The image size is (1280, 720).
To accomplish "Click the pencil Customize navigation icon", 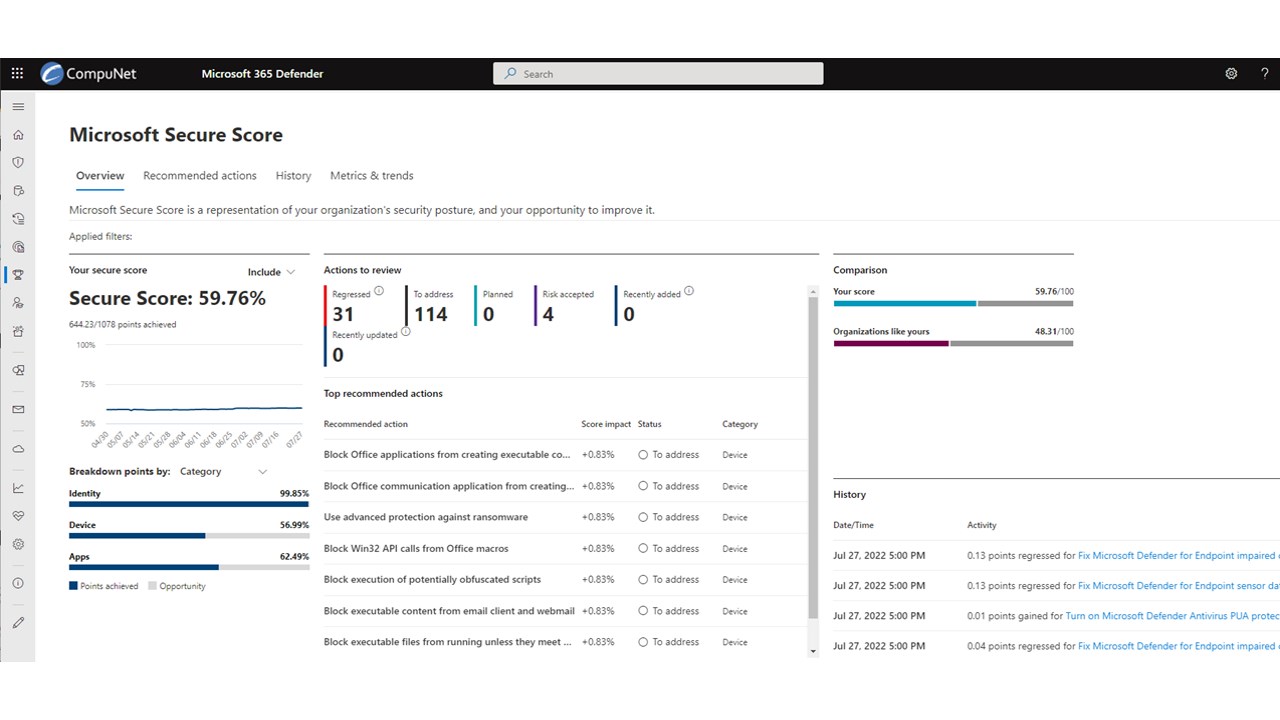I will (18, 622).
